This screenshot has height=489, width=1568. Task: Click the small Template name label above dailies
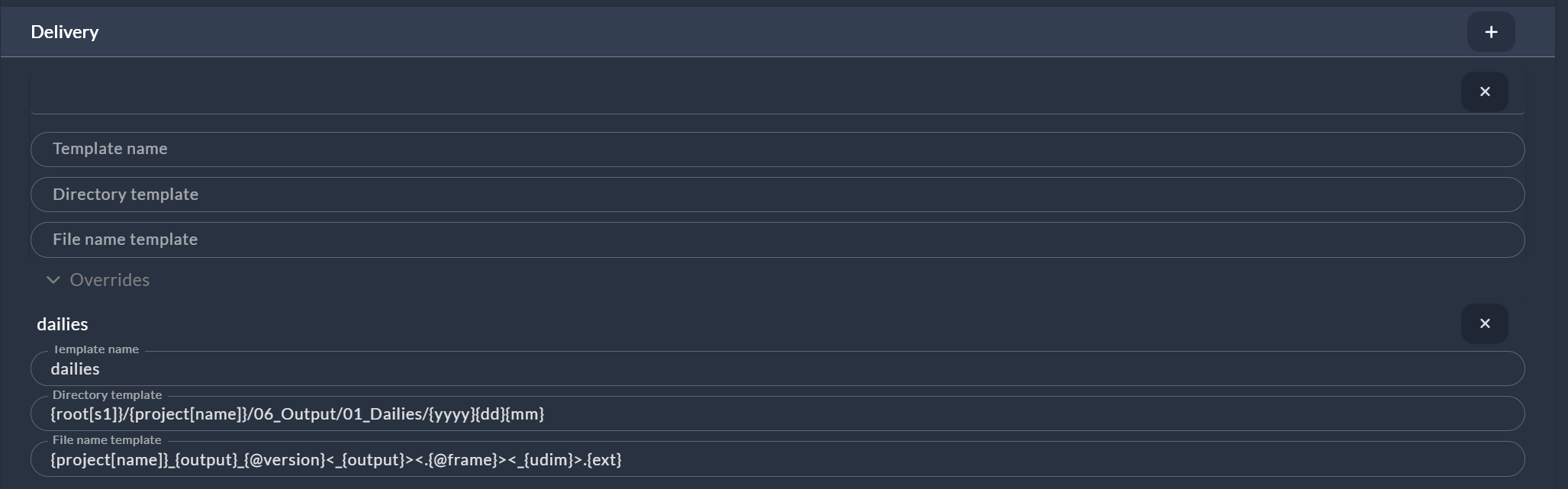96,349
